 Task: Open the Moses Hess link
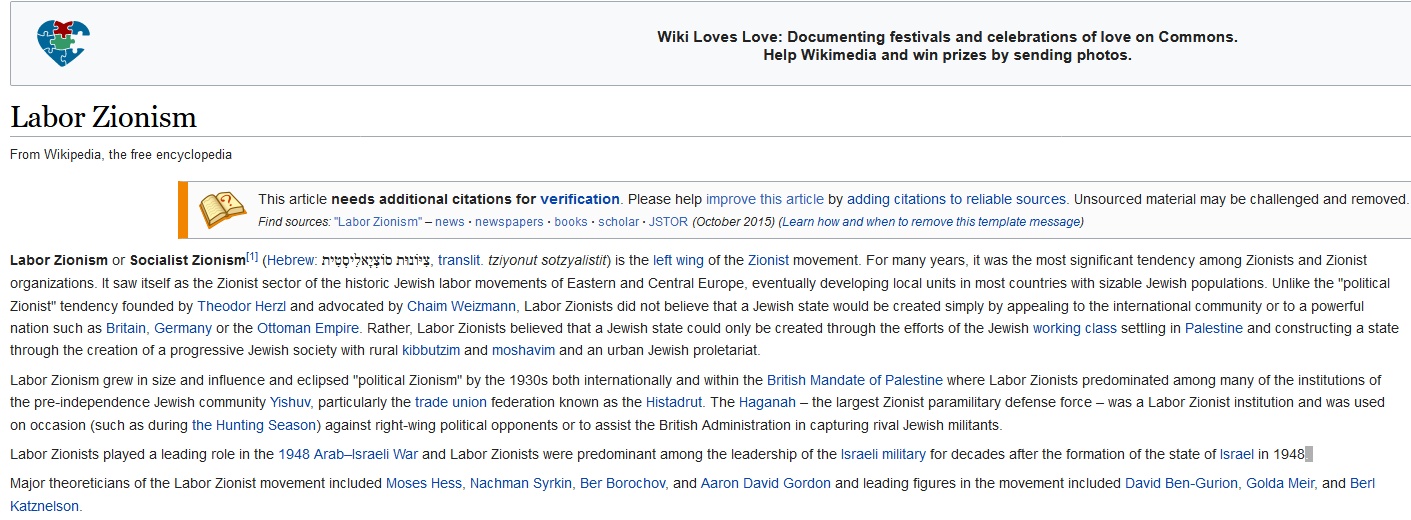tap(424, 483)
